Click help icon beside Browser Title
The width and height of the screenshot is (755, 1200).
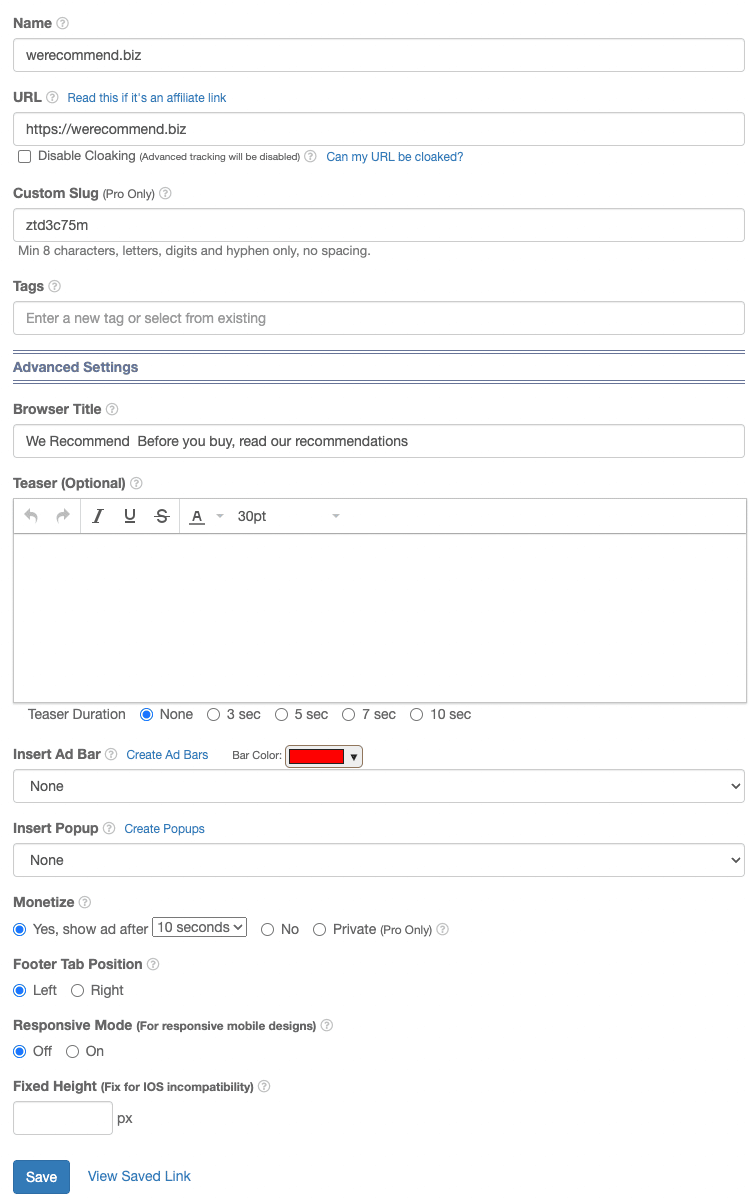click(x=112, y=409)
